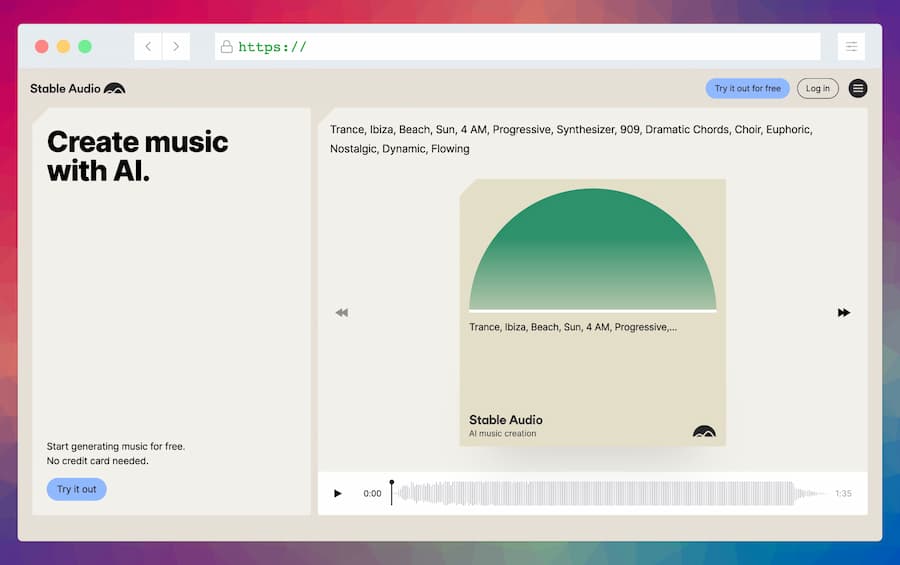Open the hamburger menu in site header
Image resolution: width=900 pixels, height=565 pixels.
858,88
